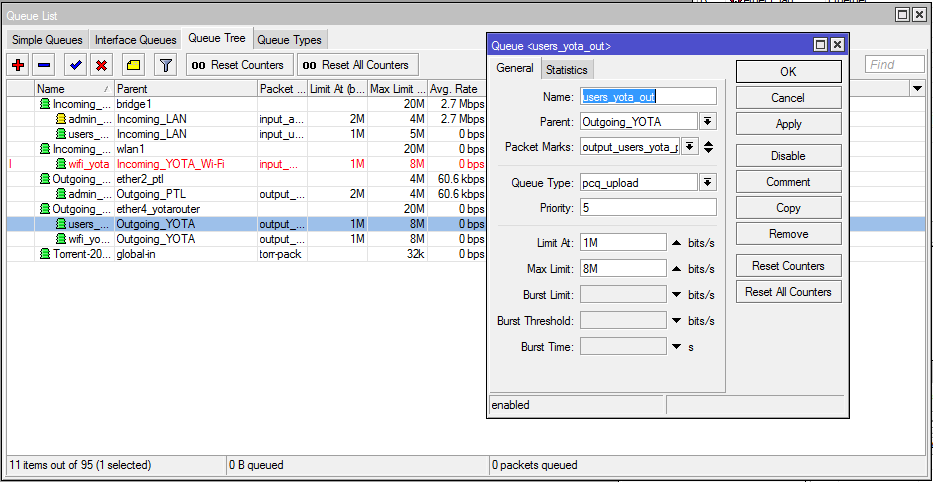
Task: Open the Parent dropdown arrow
Action: (x=707, y=121)
